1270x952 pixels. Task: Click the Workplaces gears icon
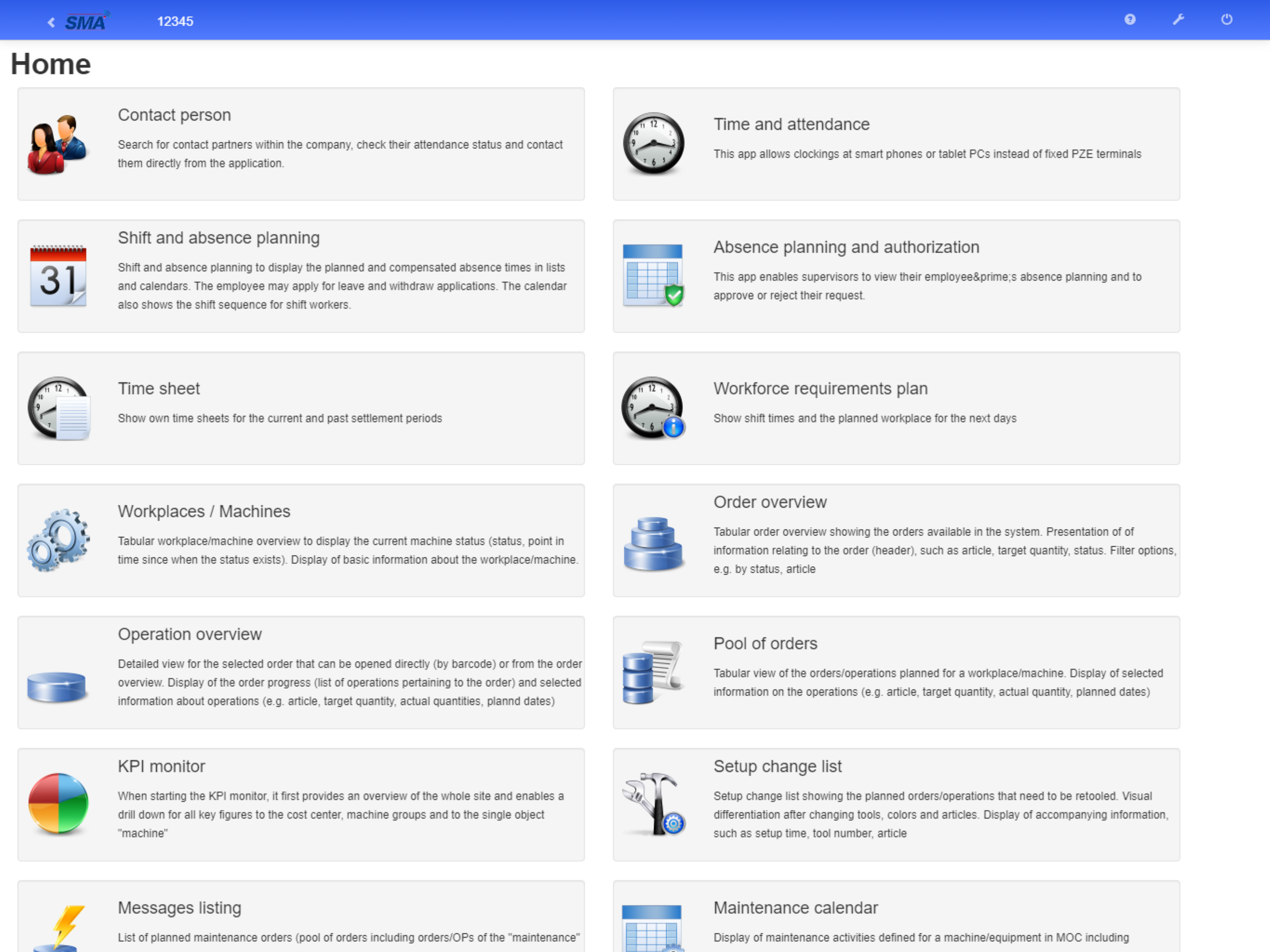point(58,540)
